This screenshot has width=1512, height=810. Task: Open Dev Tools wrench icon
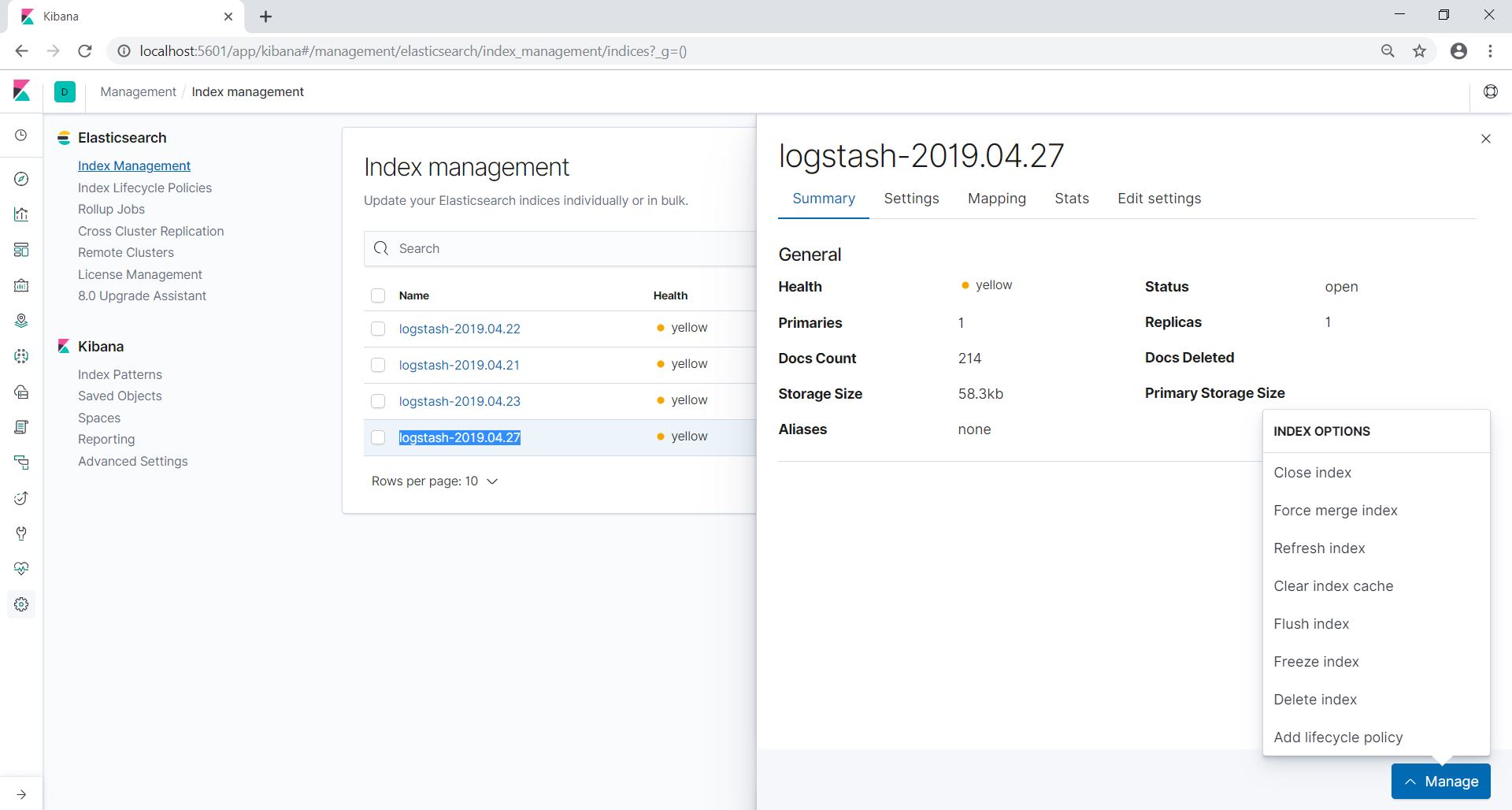click(21, 533)
